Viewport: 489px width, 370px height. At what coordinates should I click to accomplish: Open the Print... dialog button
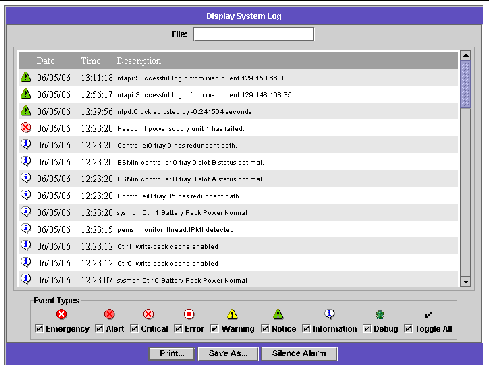tap(172, 354)
